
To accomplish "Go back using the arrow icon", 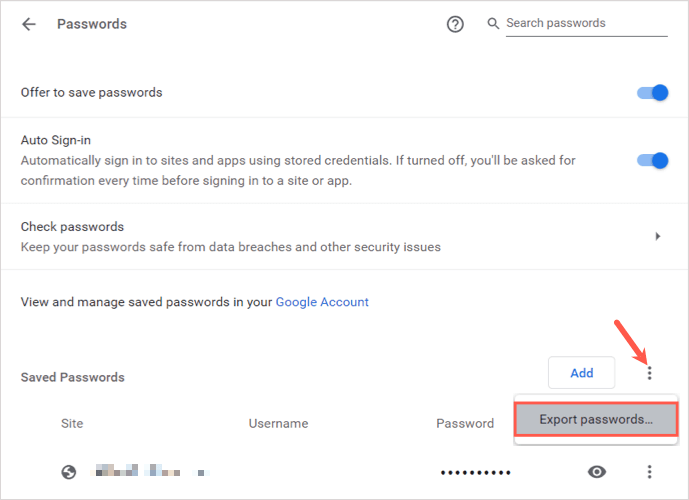I will 29,24.
